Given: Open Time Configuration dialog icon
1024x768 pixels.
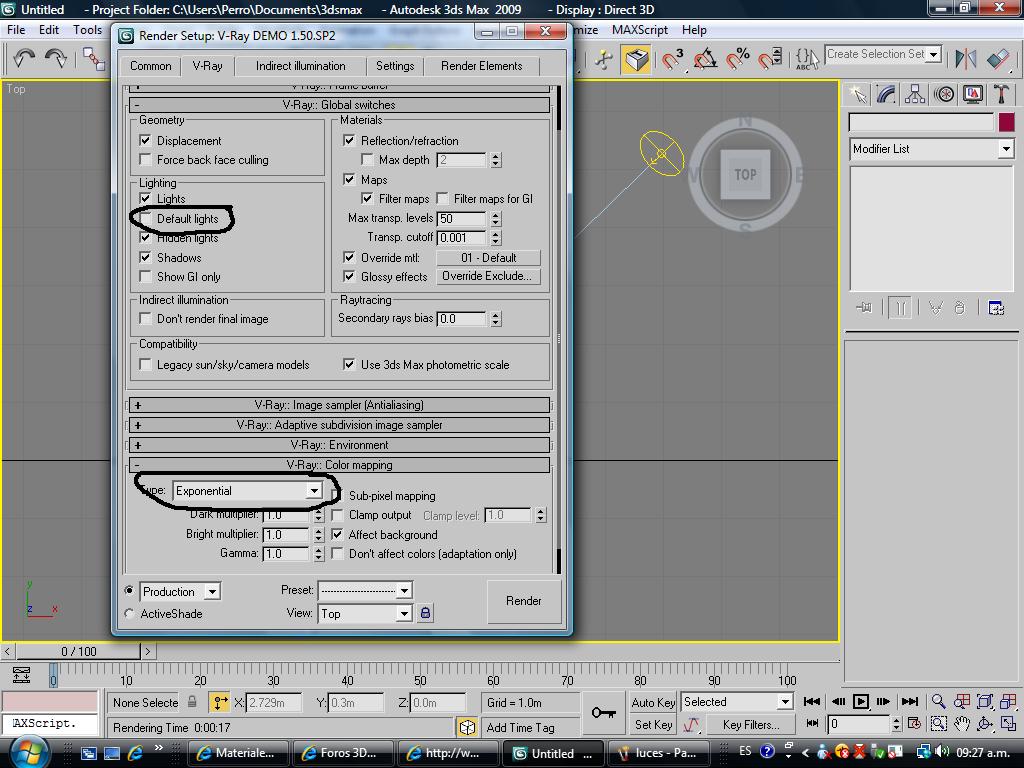Looking at the screenshot, I should 914,724.
